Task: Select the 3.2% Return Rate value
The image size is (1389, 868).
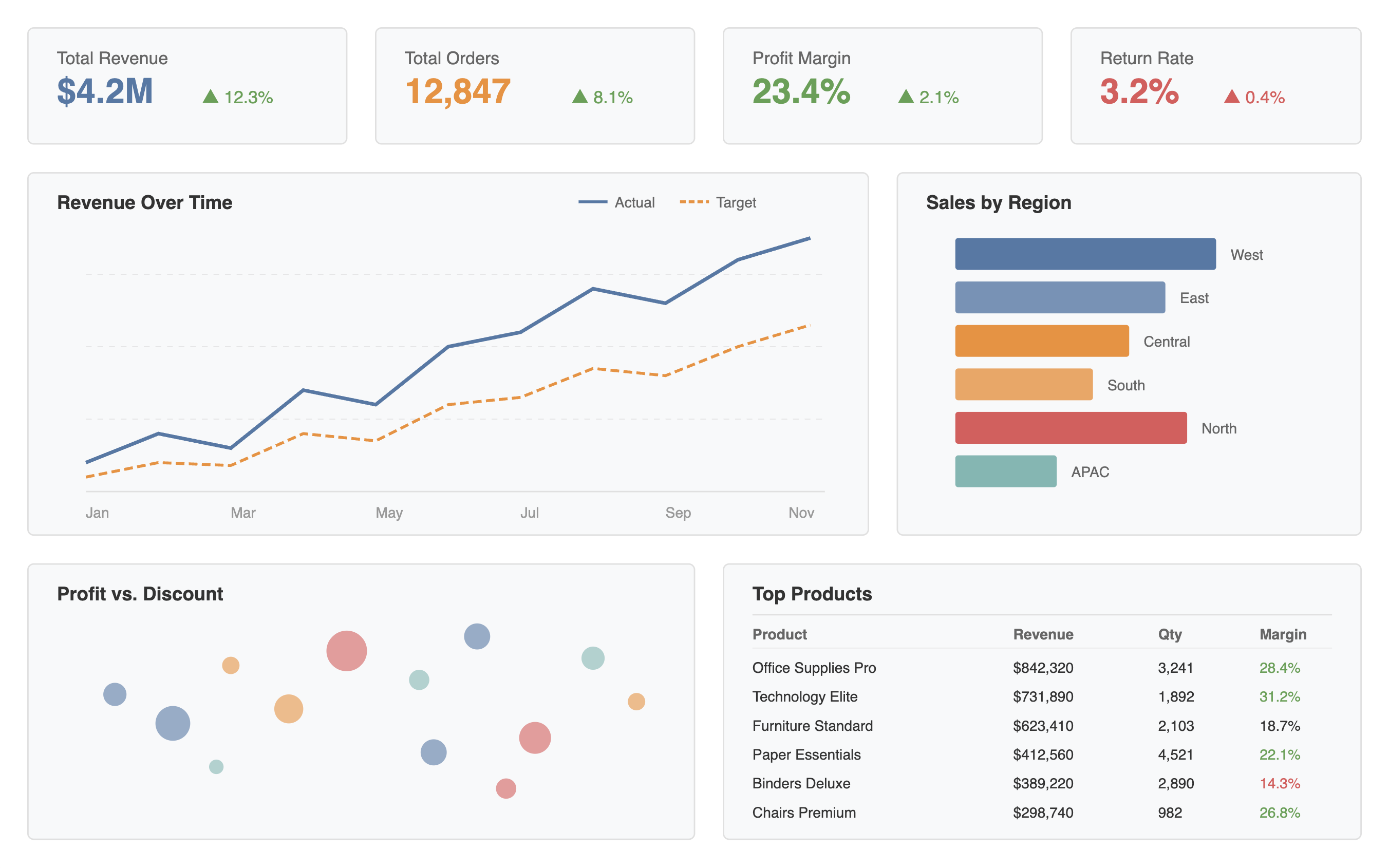Action: [x=1139, y=91]
